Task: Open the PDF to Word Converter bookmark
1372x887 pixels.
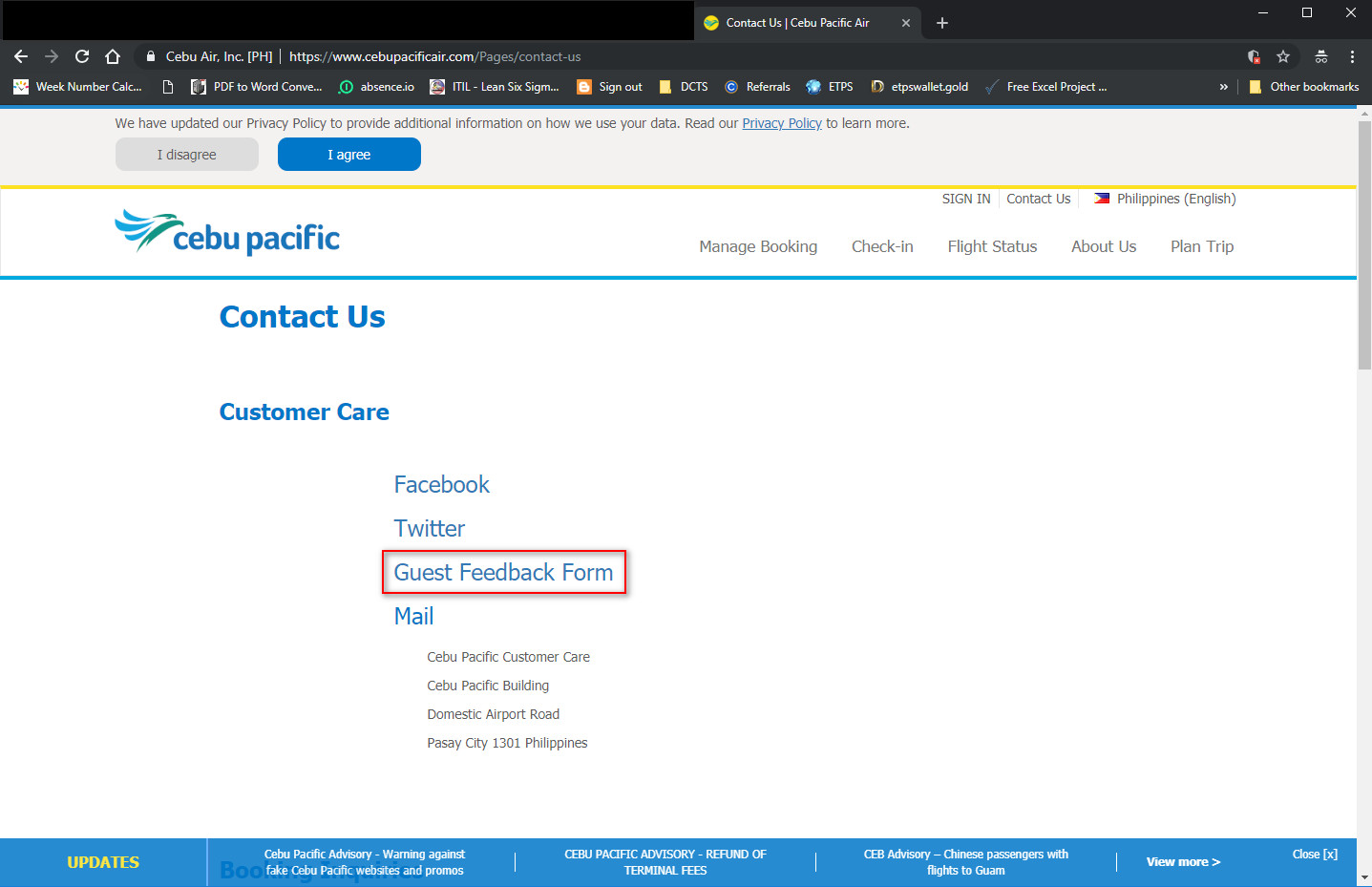Action: pos(257,87)
